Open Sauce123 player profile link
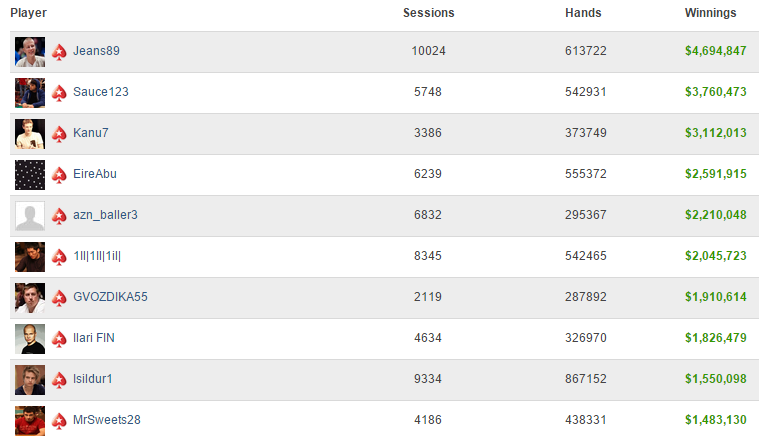Screen dimensions: 759x438 pos(101,92)
